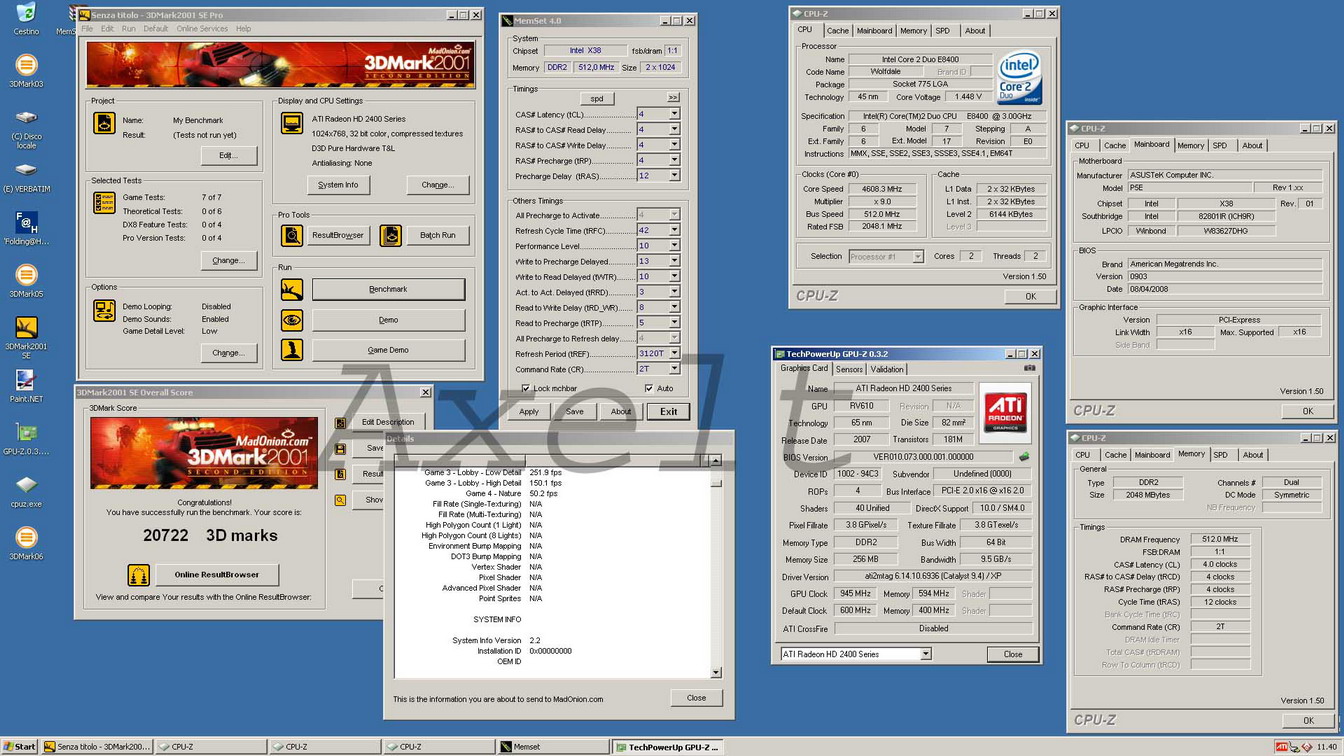Viewport: 1344px width, 756px height.
Task: Switch to the Sensors tab in GPU-Z
Action: tap(849, 369)
